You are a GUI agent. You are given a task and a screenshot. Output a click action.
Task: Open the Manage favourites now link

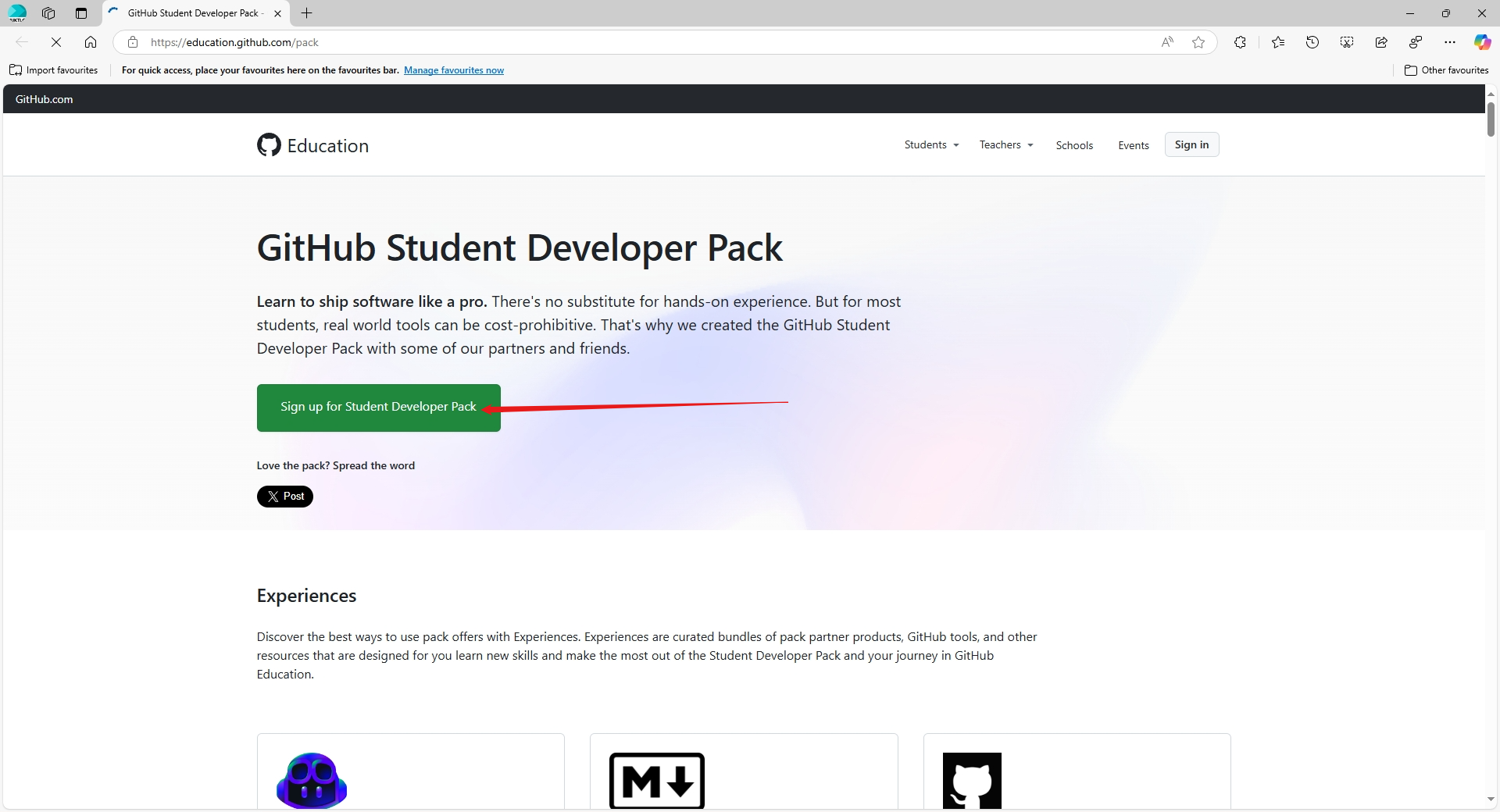pyautogui.click(x=454, y=69)
